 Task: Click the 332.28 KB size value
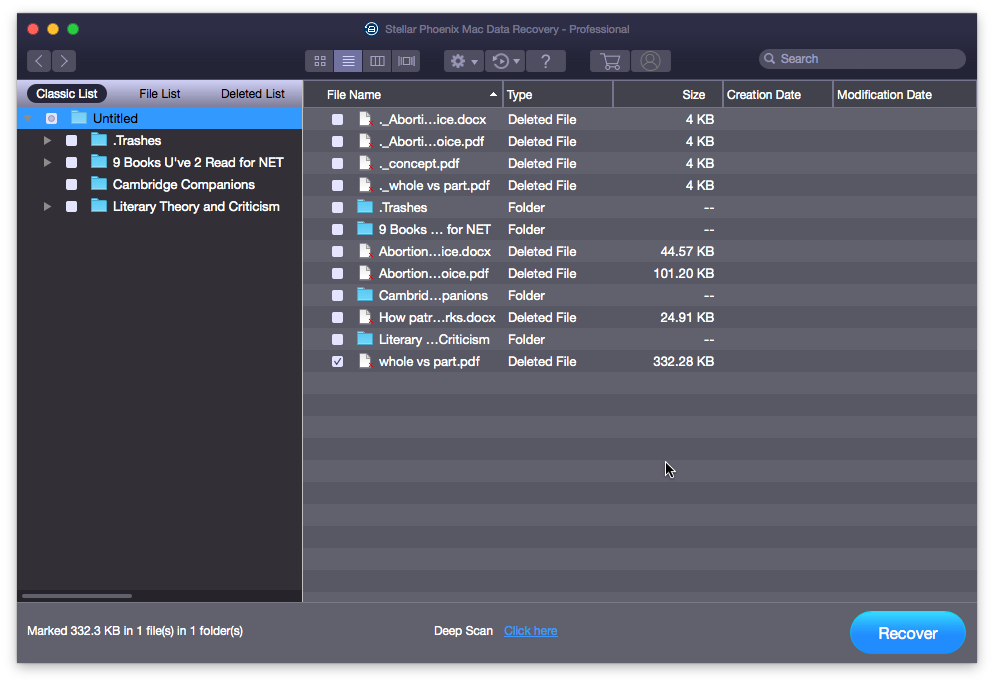point(683,361)
